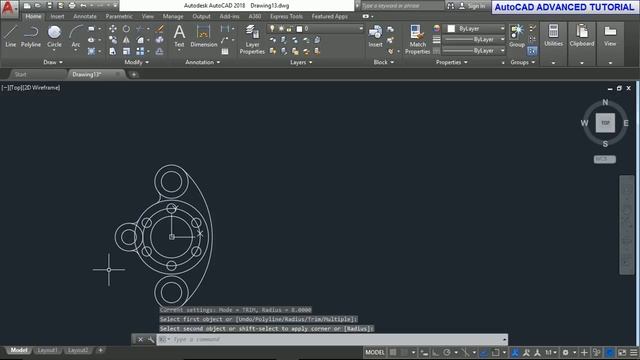This screenshot has height=360, width=640.
Task: Click the Print icon in quick access toolbar
Action: [72, 6]
